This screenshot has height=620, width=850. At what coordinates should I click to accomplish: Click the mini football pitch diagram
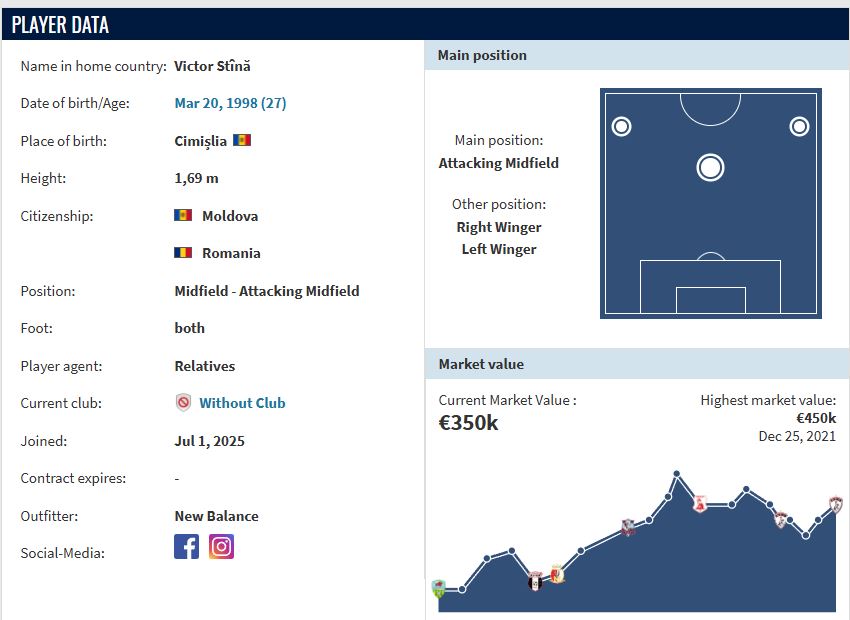coord(711,203)
